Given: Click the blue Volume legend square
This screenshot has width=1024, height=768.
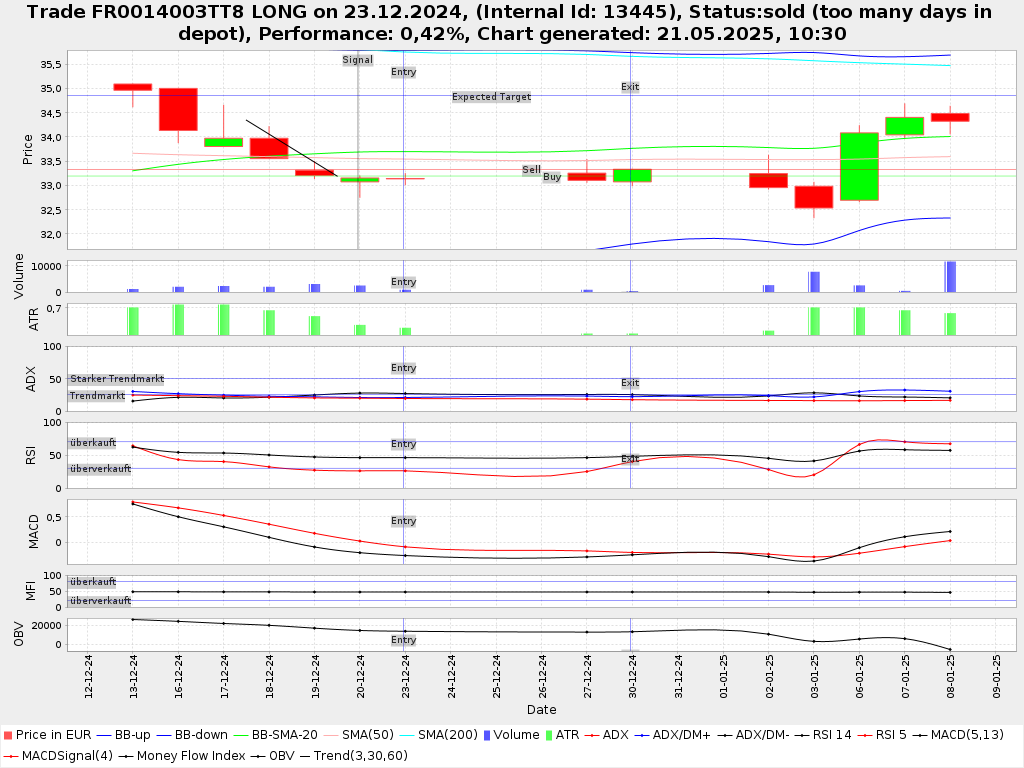Looking at the screenshot, I should [x=487, y=735].
